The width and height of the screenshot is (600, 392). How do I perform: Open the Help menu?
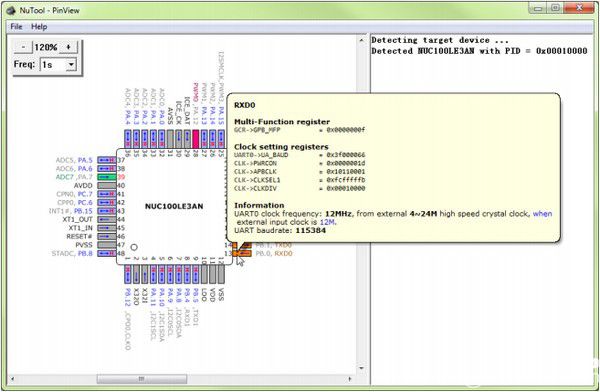pyautogui.click(x=39, y=26)
